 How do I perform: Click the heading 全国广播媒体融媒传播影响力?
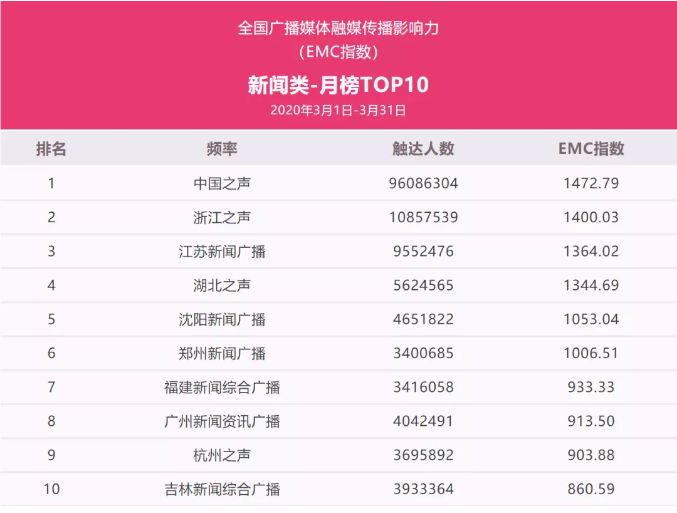click(x=338, y=28)
